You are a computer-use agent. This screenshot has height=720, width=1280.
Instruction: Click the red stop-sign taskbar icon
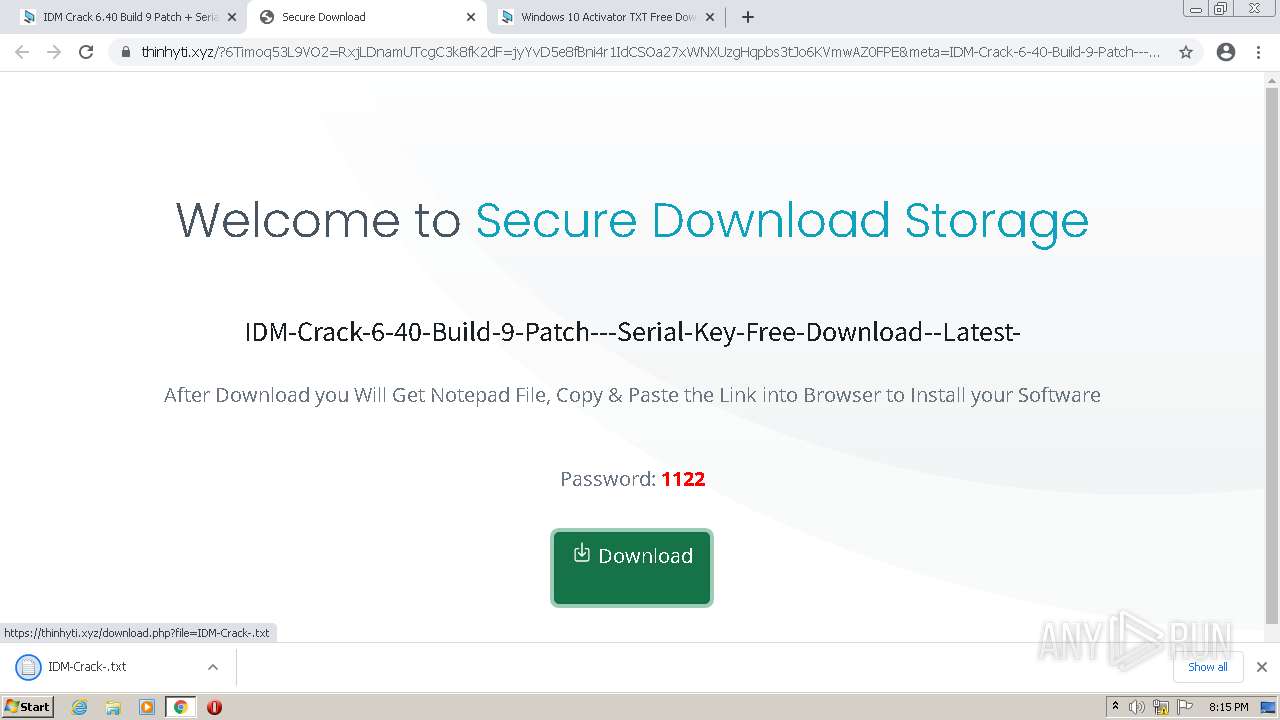click(x=214, y=707)
